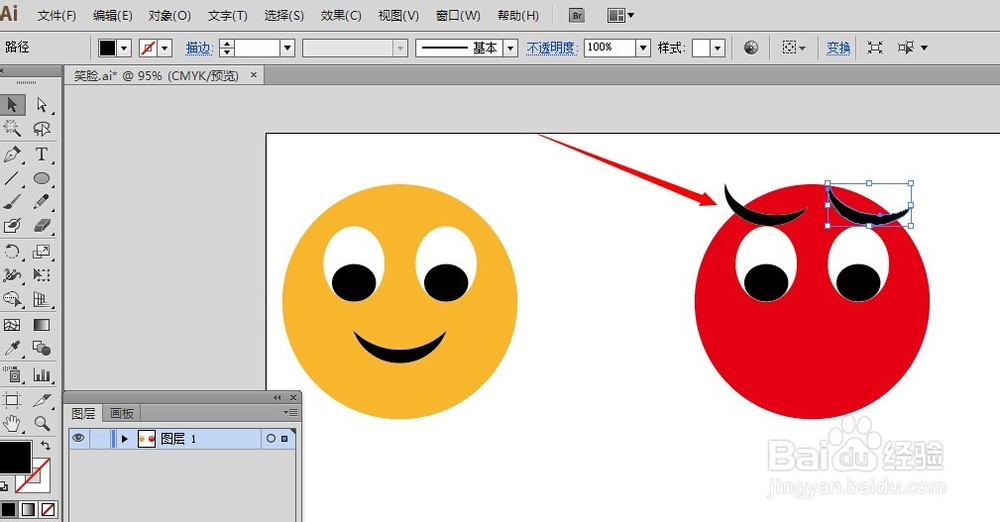This screenshot has height=522, width=1000.
Task: Open the fill color dropdown arrow
Action: pyautogui.click(x=124, y=48)
